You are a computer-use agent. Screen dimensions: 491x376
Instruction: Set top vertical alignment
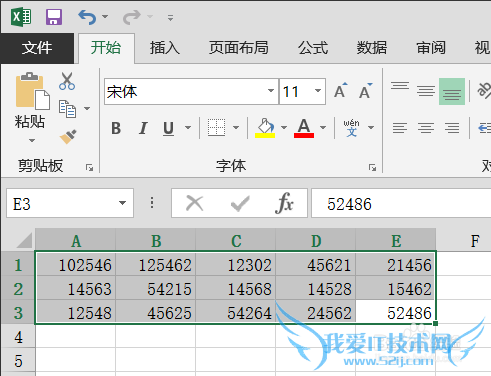400,86
